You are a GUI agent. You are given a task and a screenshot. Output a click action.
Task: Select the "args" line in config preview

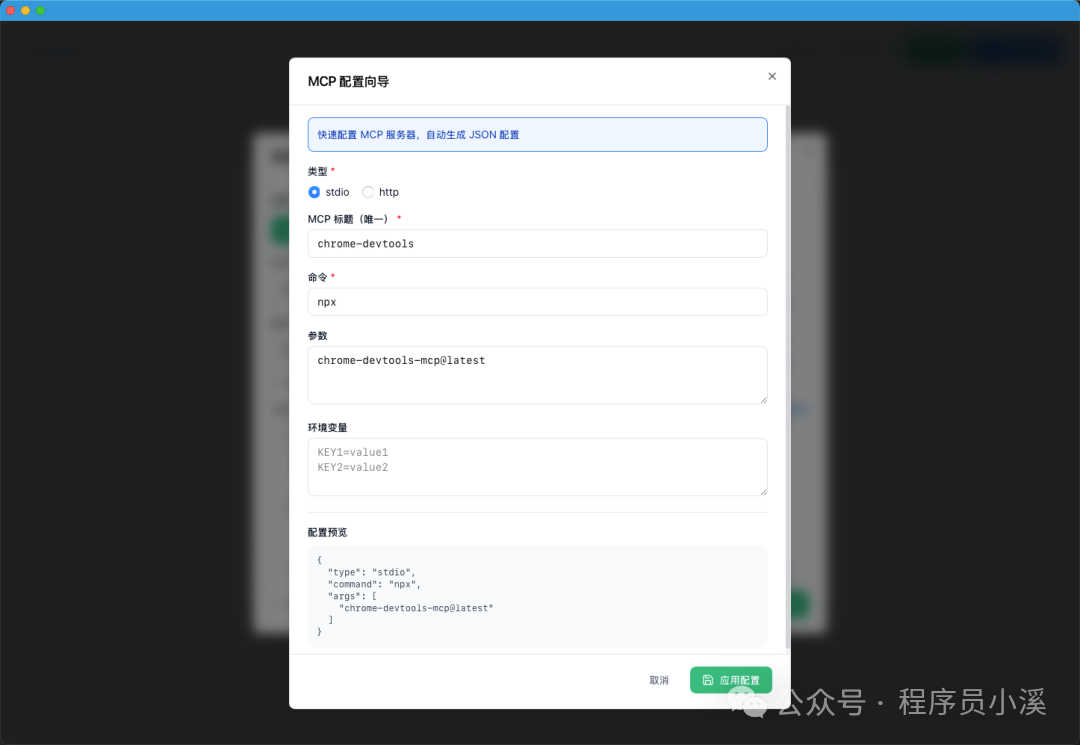coord(350,595)
